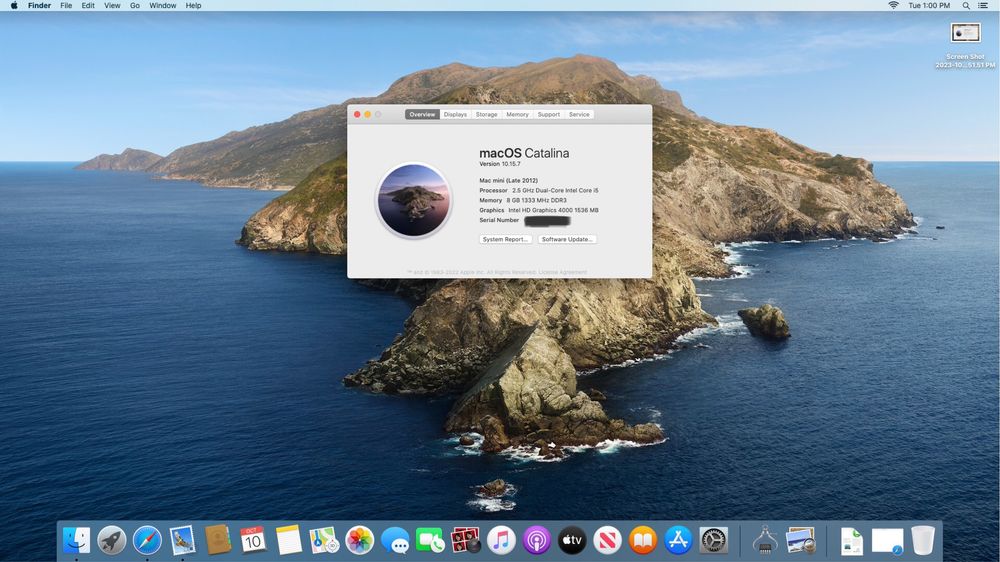Viewport: 1000px width, 562px height.
Task: Switch to the Memory tab
Action: pos(517,114)
